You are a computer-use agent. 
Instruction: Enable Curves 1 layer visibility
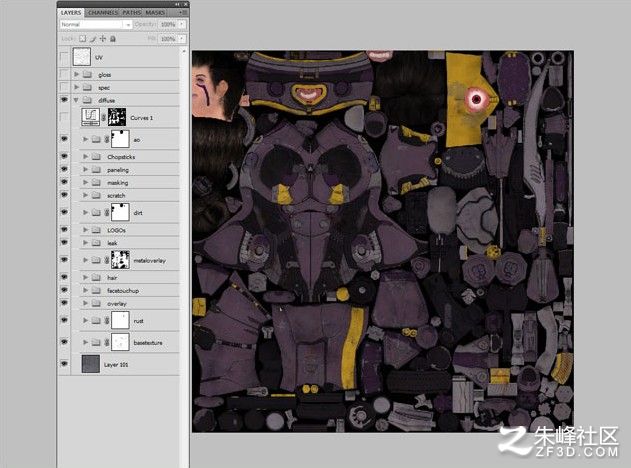click(64, 117)
